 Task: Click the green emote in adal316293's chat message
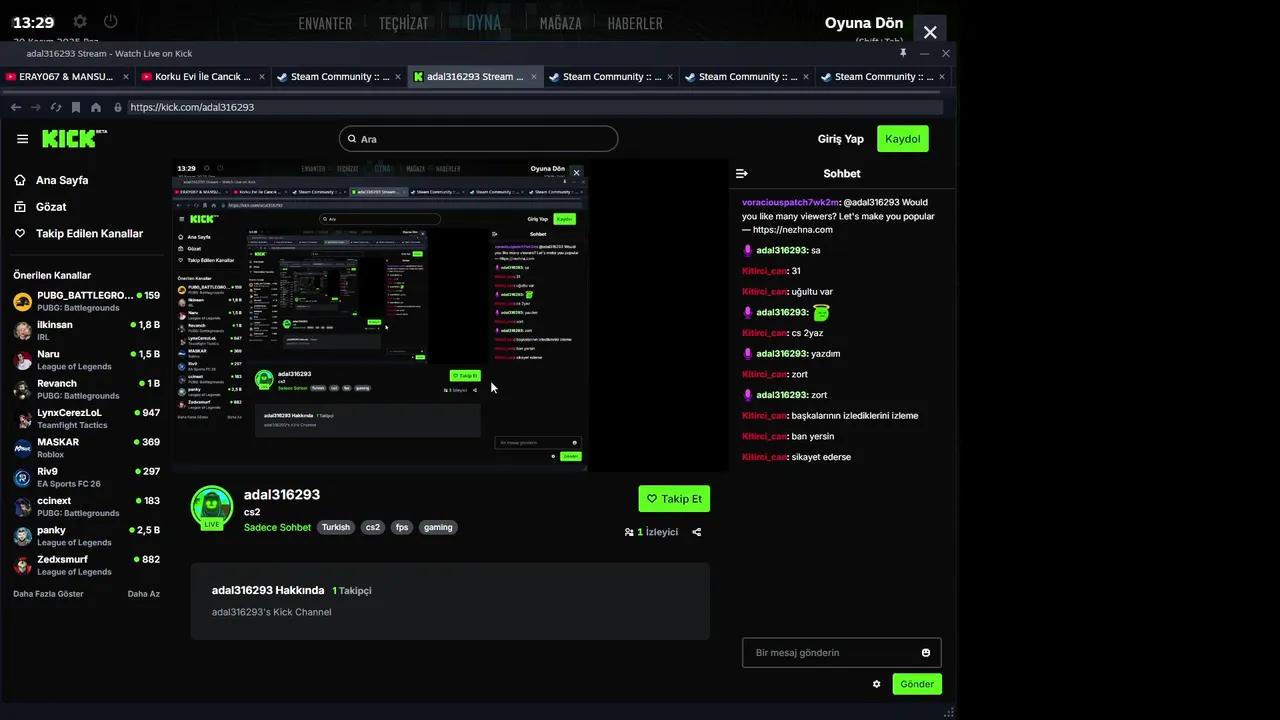click(821, 313)
